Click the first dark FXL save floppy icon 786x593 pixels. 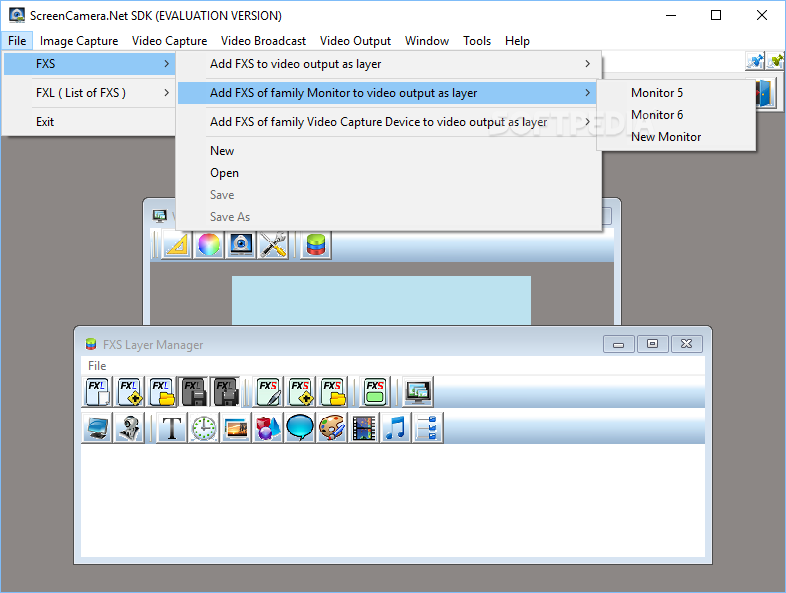[x=193, y=391]
